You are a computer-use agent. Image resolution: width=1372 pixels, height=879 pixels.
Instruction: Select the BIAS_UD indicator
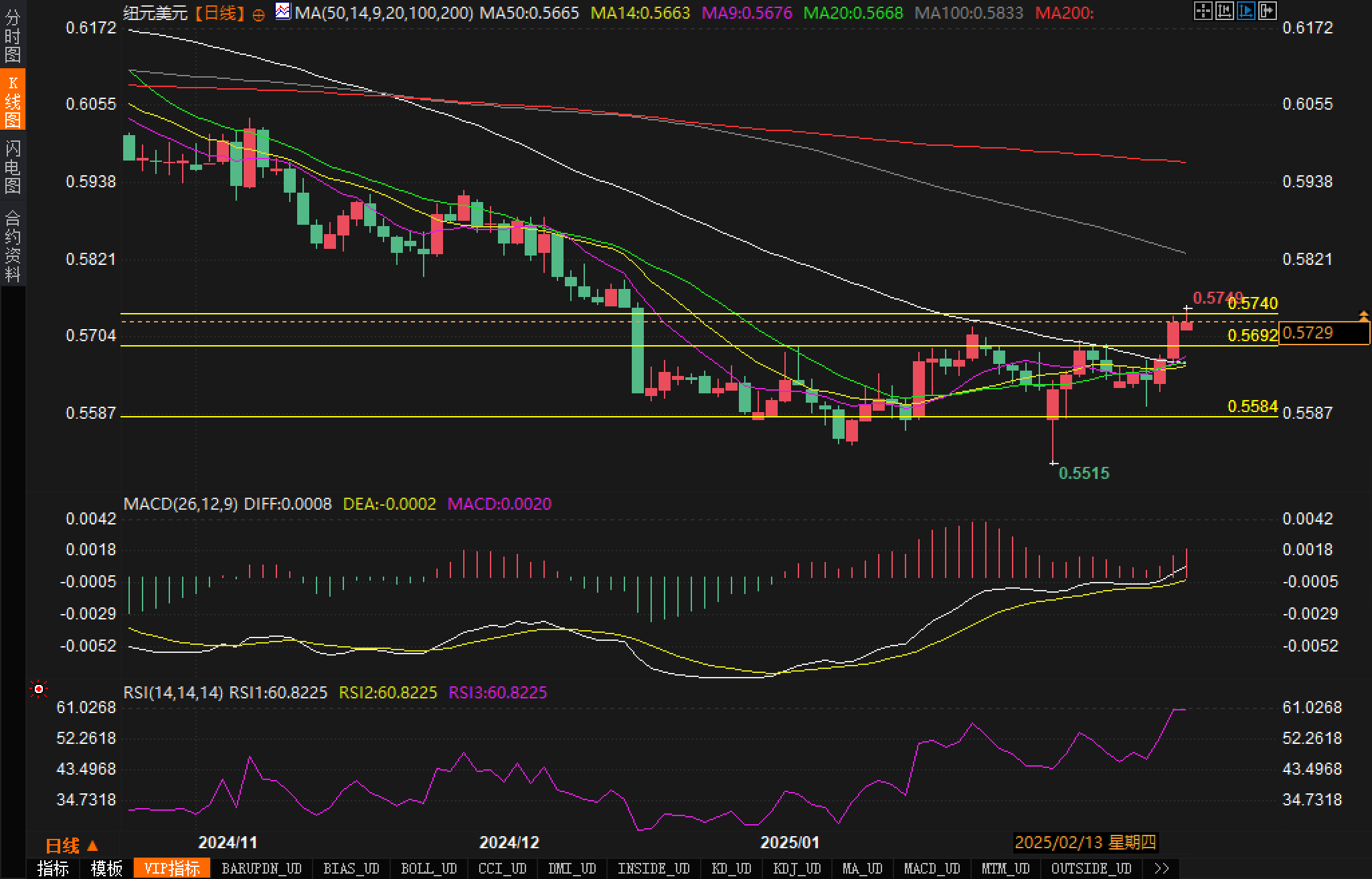point(351,868)
